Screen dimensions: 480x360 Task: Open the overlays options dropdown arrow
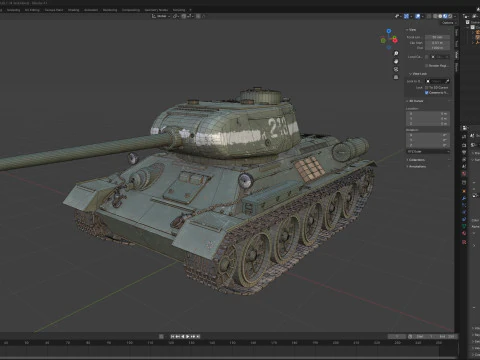(x=423, y=16)
